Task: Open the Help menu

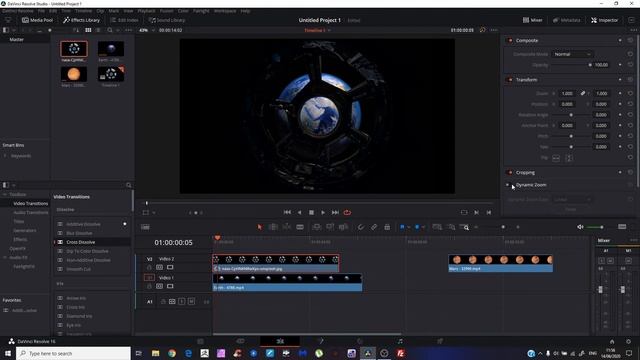Action: [x=245, y=11]
